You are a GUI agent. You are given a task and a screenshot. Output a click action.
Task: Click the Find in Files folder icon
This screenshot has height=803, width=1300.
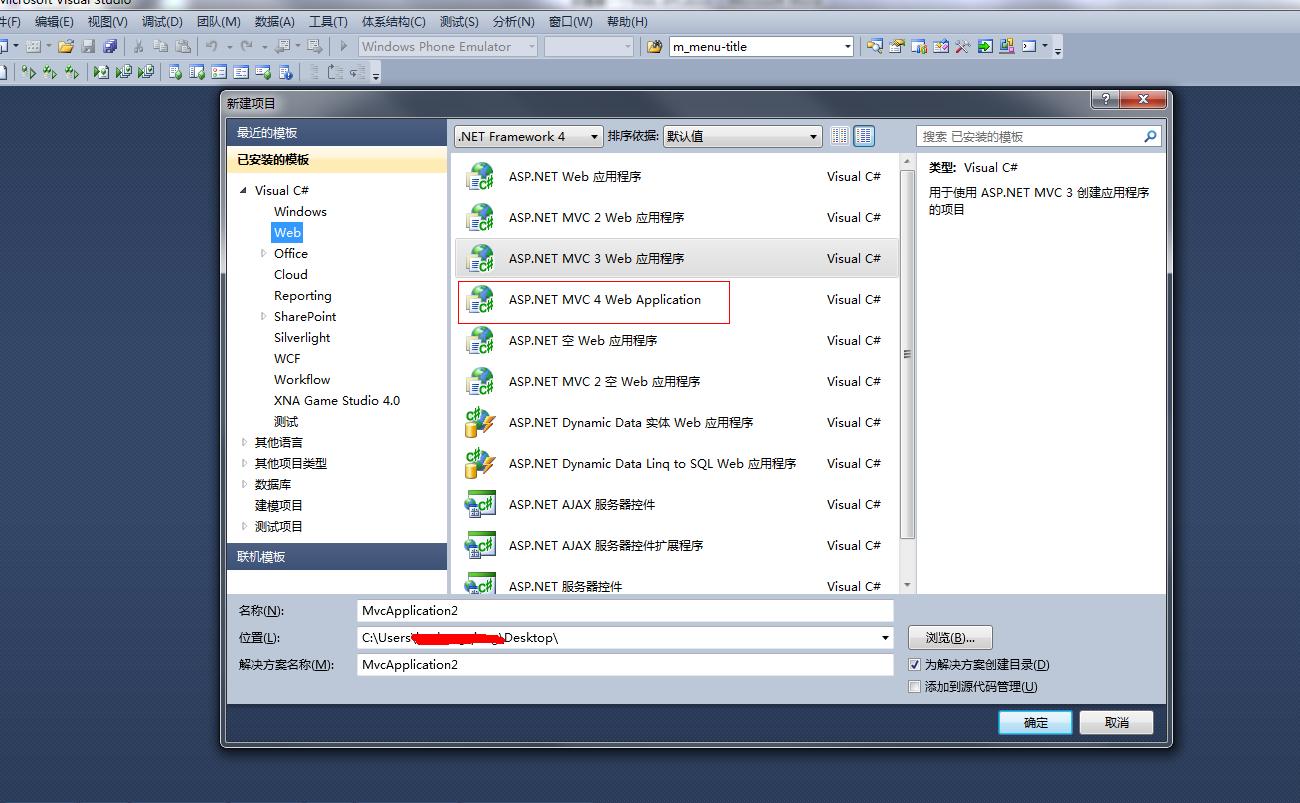click(654, 46)
